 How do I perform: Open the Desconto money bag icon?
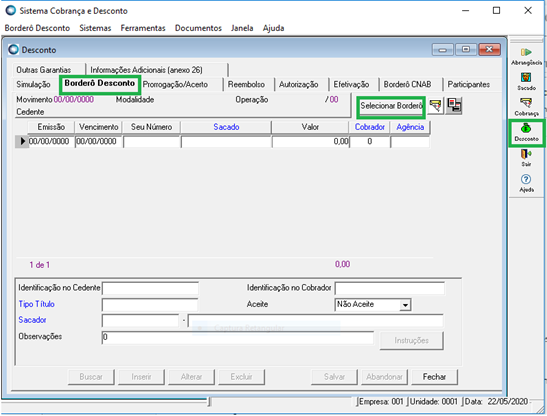pos(526,132)
